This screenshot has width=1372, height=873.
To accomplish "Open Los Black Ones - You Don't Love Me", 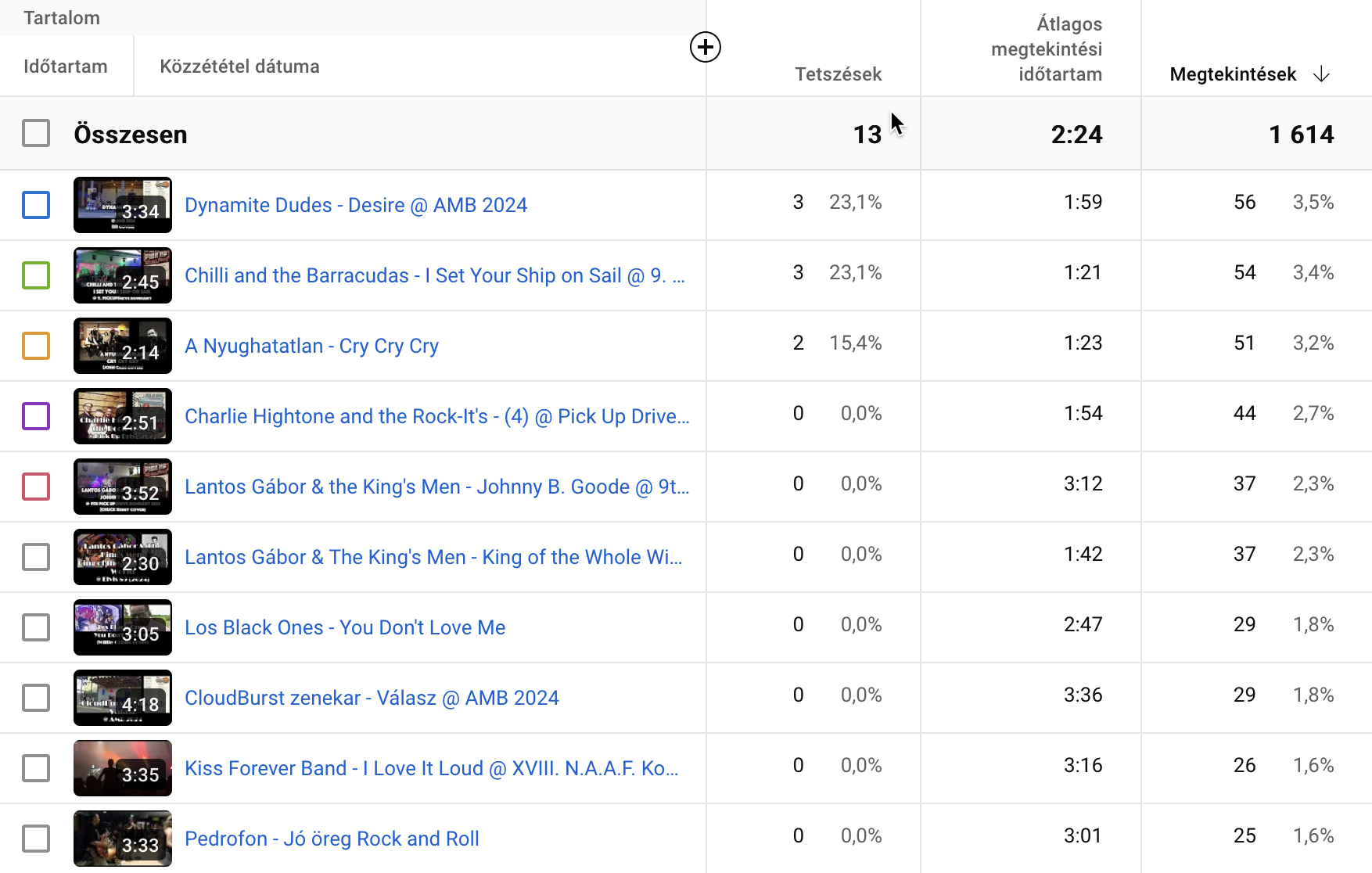I will pyautogui.click(x=345, y=627).
